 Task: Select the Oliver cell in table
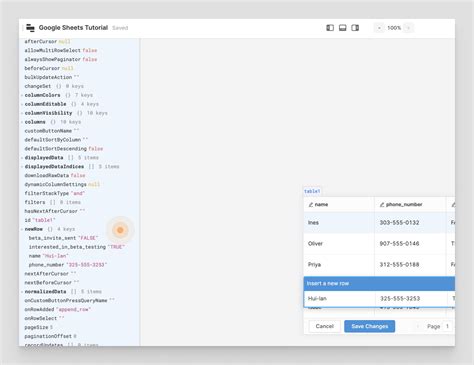tap(339, 244)
